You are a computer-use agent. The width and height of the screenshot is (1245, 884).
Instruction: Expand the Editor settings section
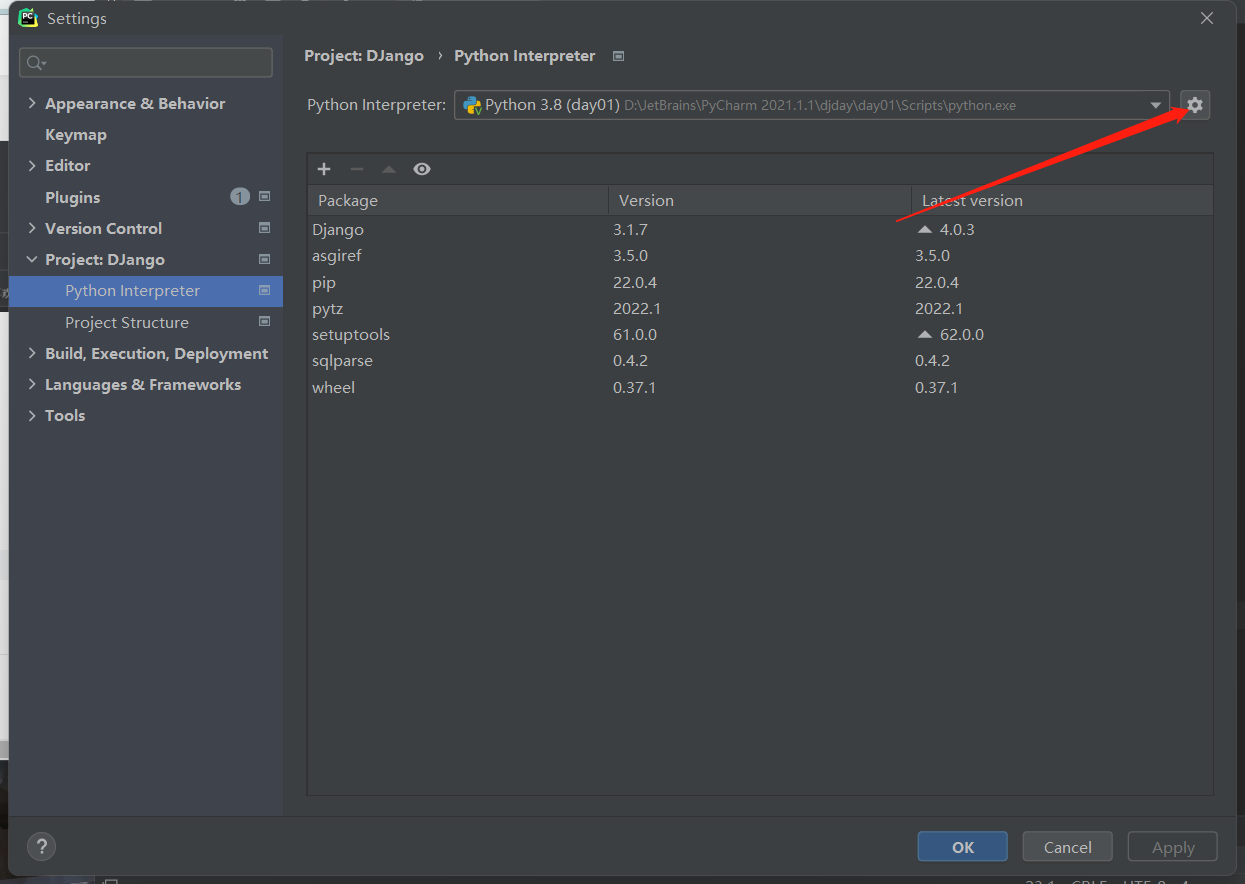tap(32, 165)
